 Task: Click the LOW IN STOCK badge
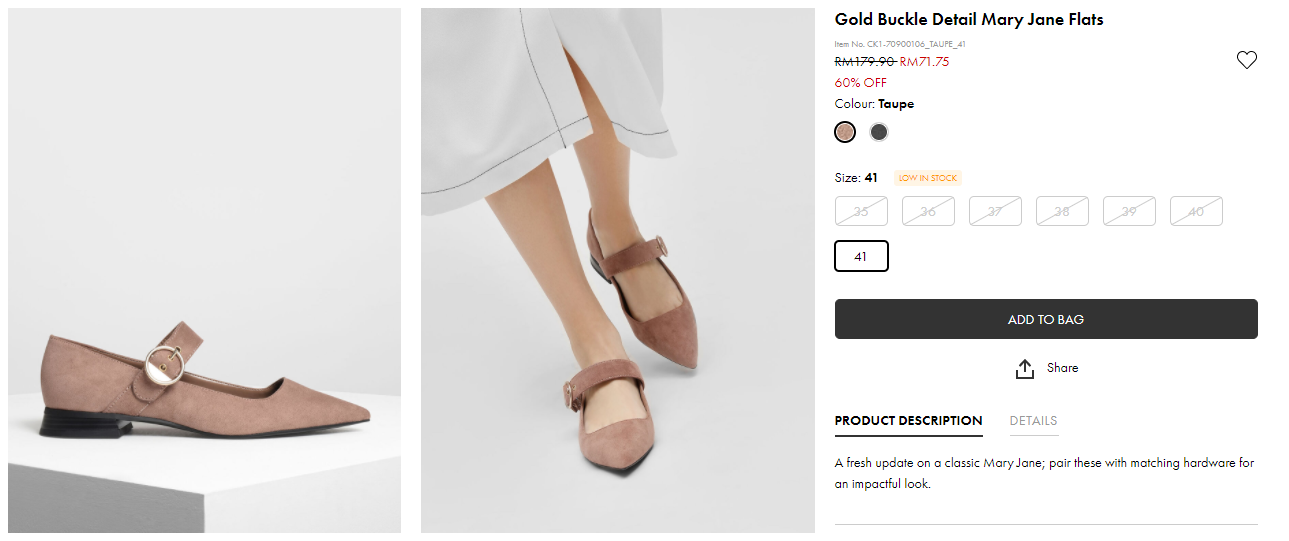927,178
